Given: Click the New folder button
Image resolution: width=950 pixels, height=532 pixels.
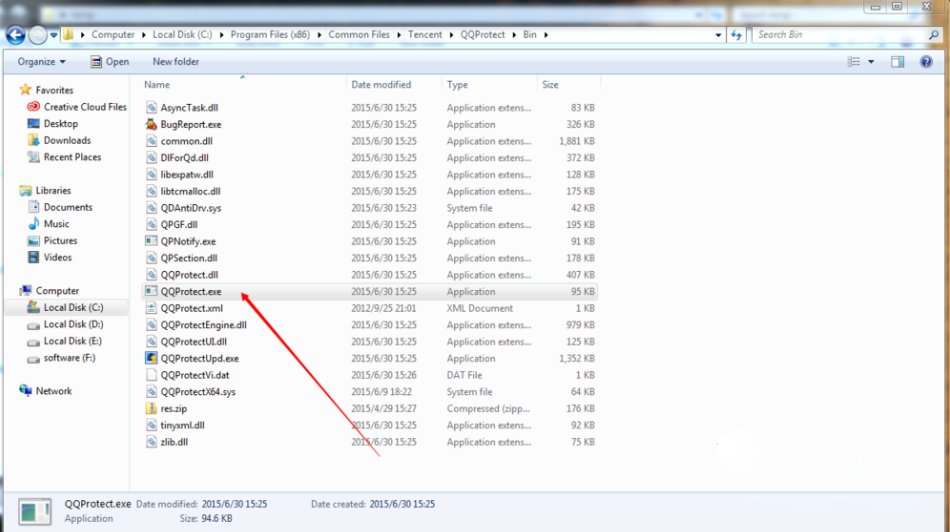Looking at the screenshot, I should tap(175, 62).
